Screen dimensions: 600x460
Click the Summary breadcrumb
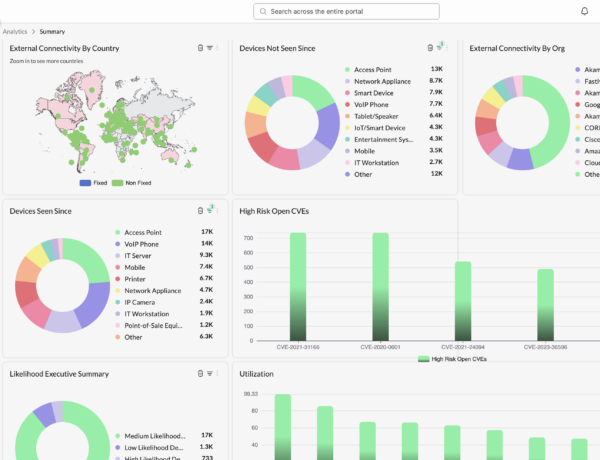52,31
